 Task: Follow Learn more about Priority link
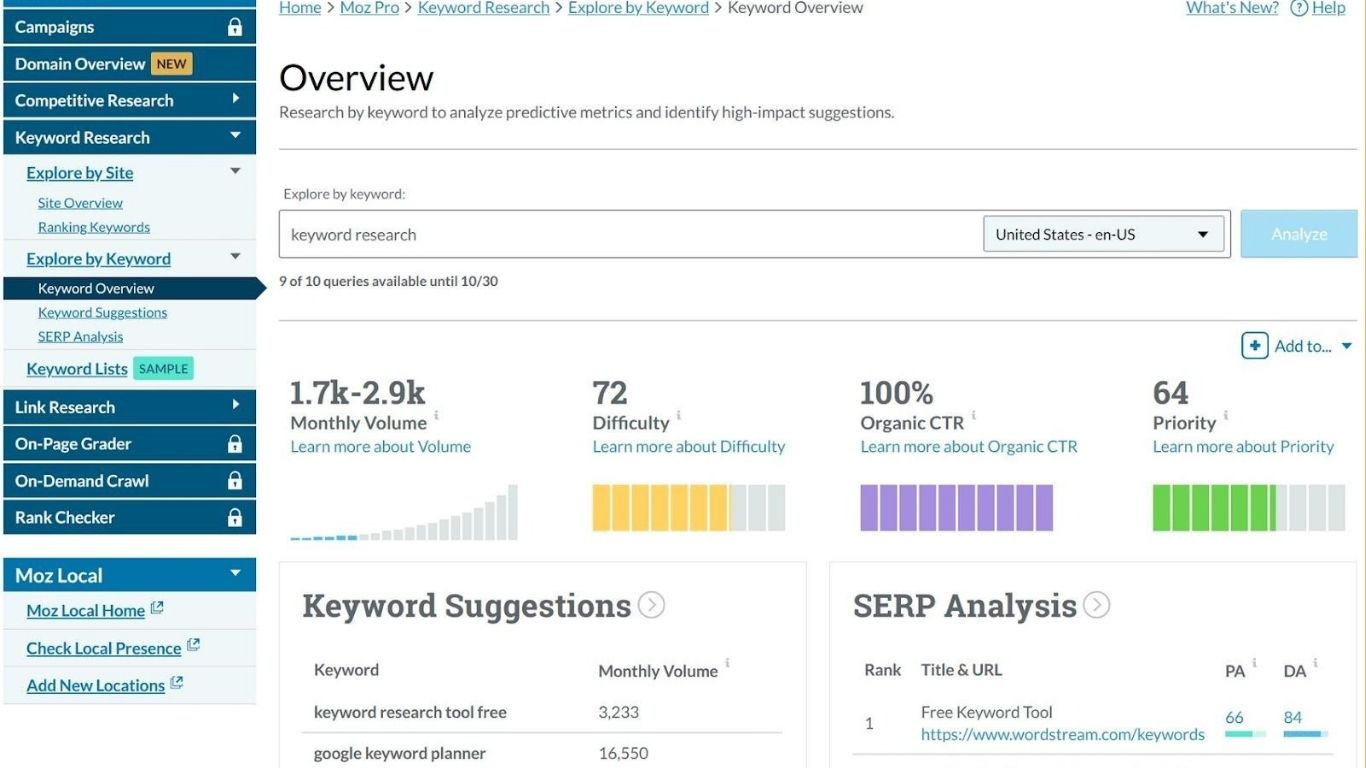pos(1243,447)
